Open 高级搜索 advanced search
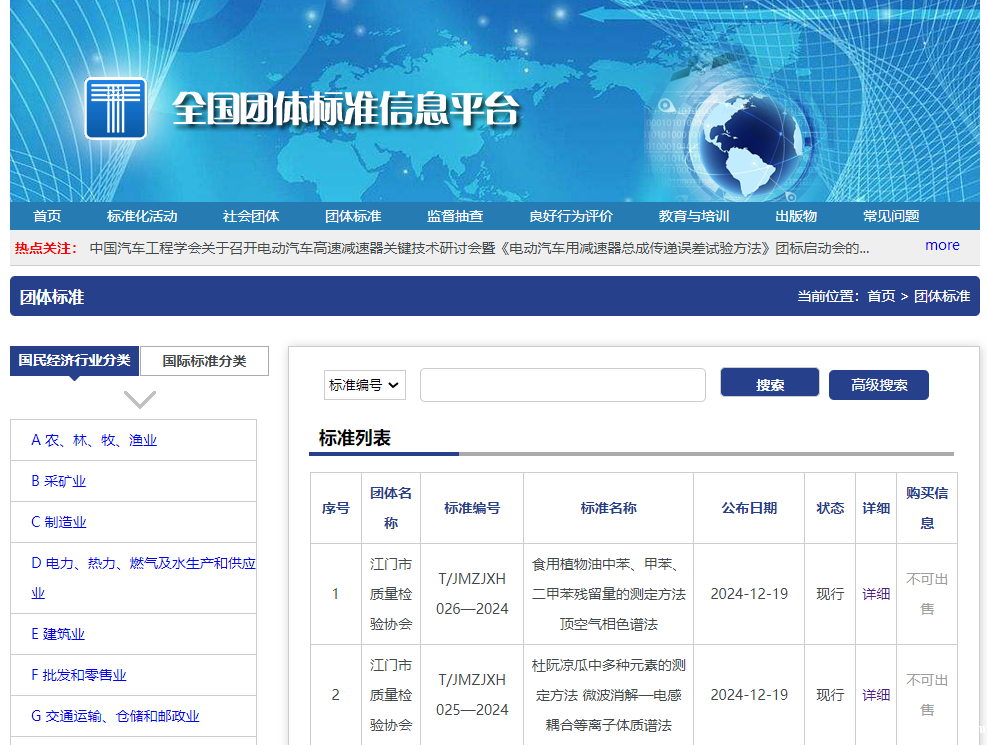987x745 pixels. click(878, 385)
